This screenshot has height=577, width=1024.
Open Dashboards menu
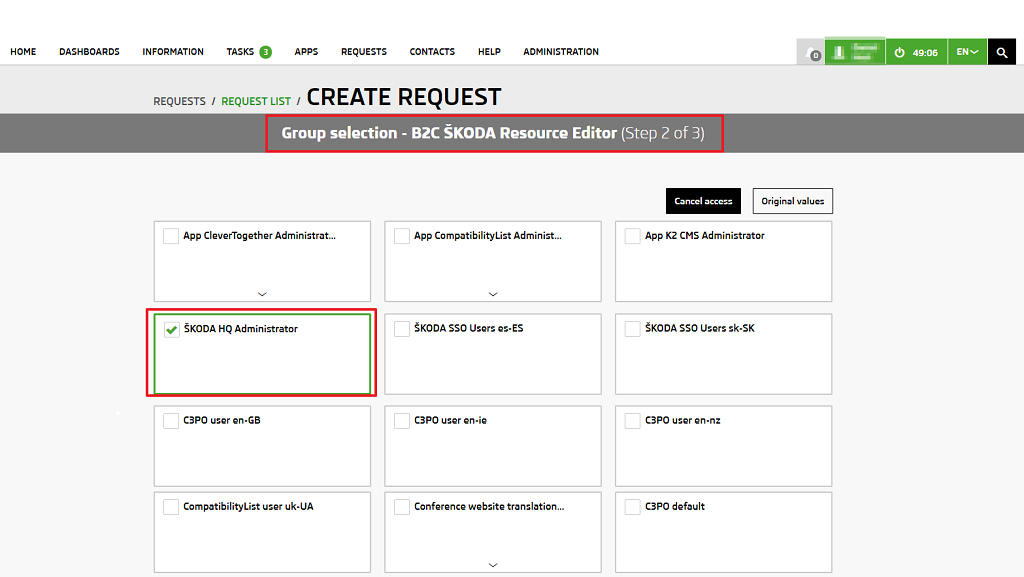click(x=89, y=52)
